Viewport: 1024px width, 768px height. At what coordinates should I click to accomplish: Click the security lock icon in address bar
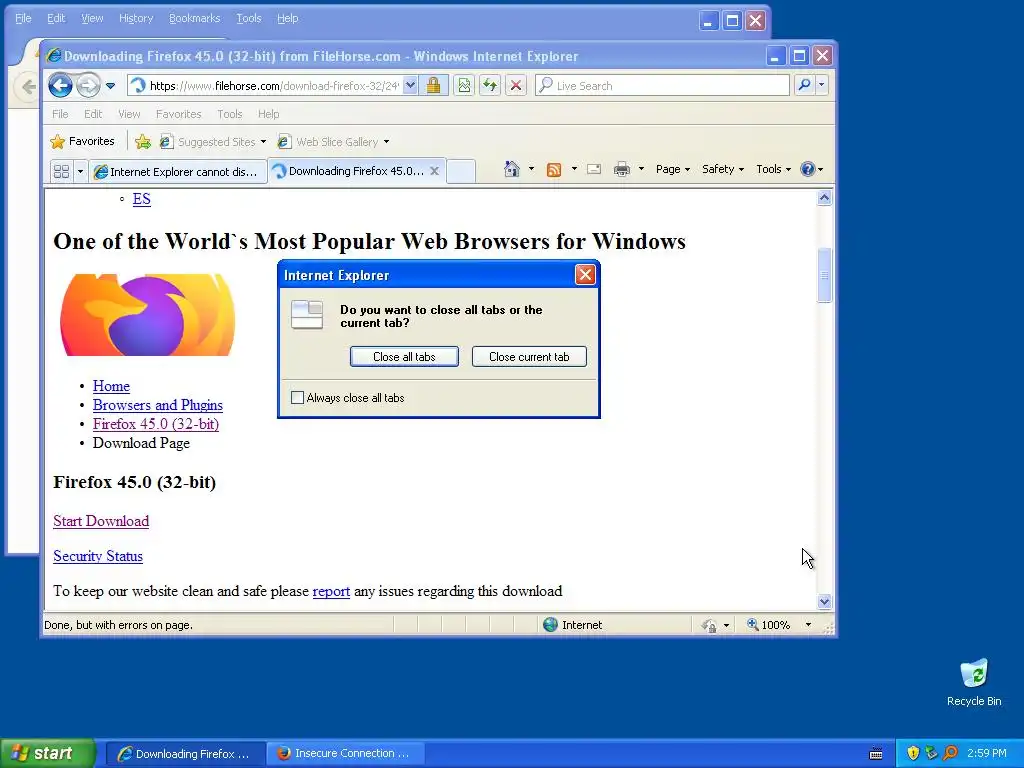pos(433,85)
